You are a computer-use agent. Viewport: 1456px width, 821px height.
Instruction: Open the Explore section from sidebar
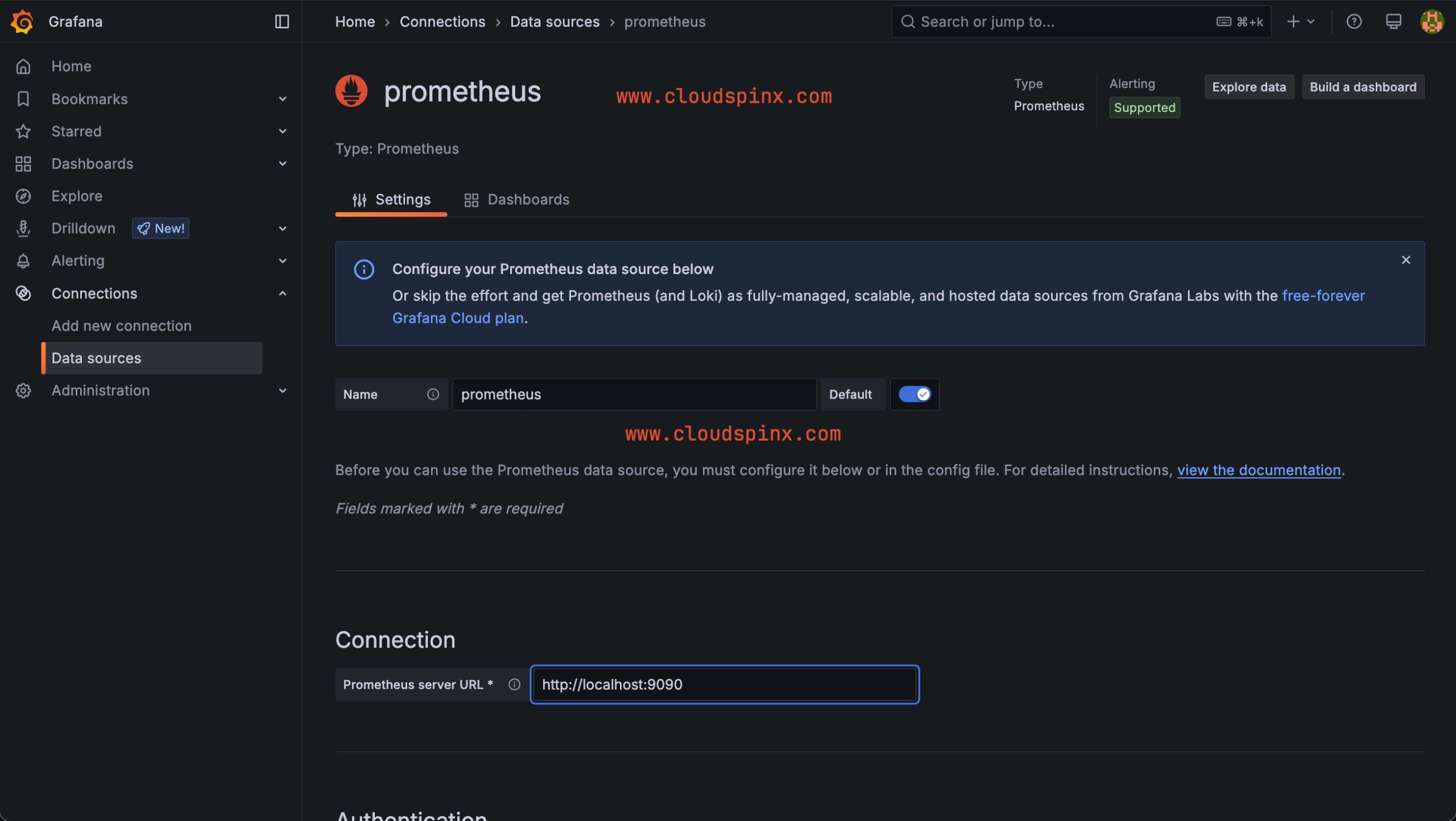[x=77, y=196]
